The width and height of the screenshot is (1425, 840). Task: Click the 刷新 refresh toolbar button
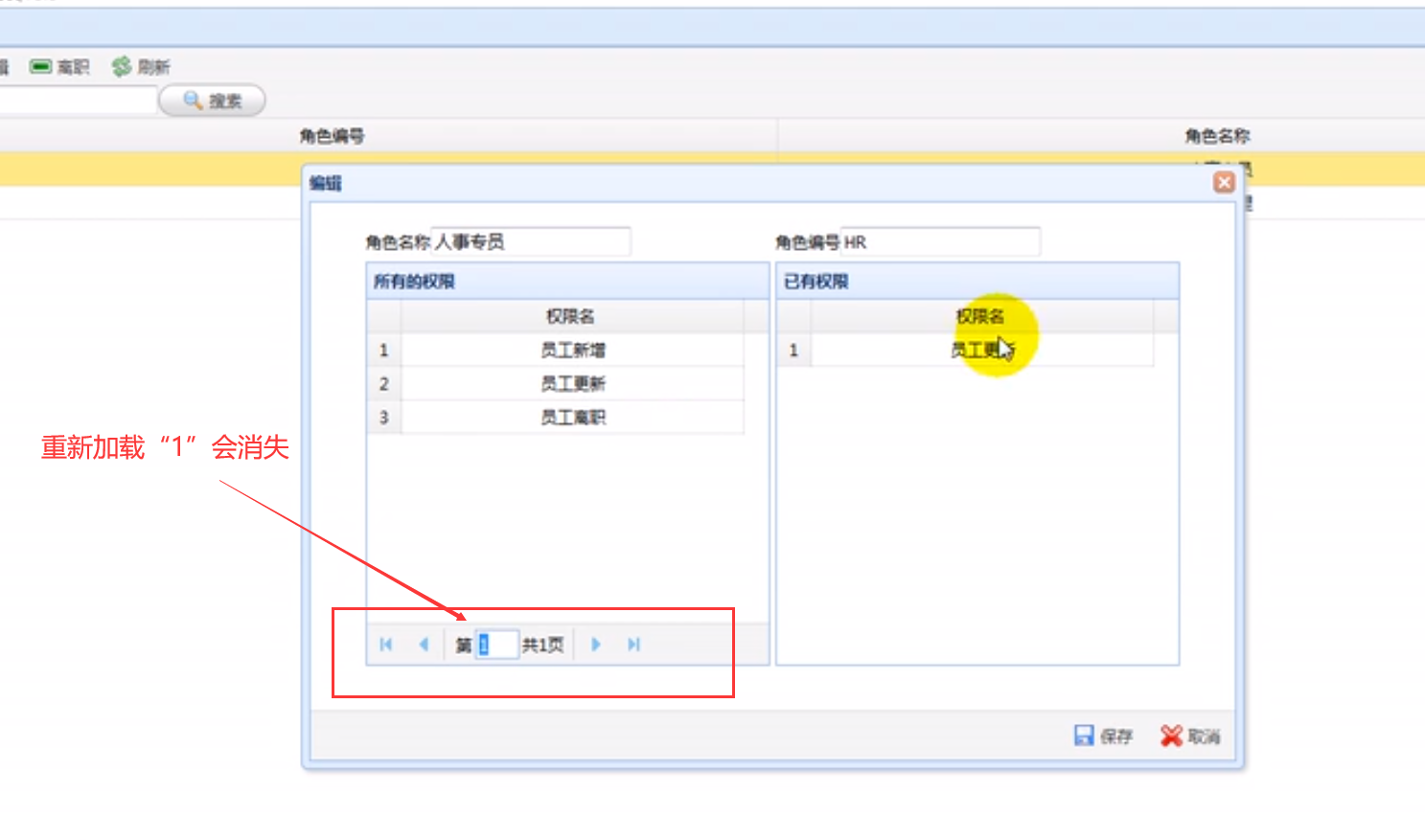[140, 67]
